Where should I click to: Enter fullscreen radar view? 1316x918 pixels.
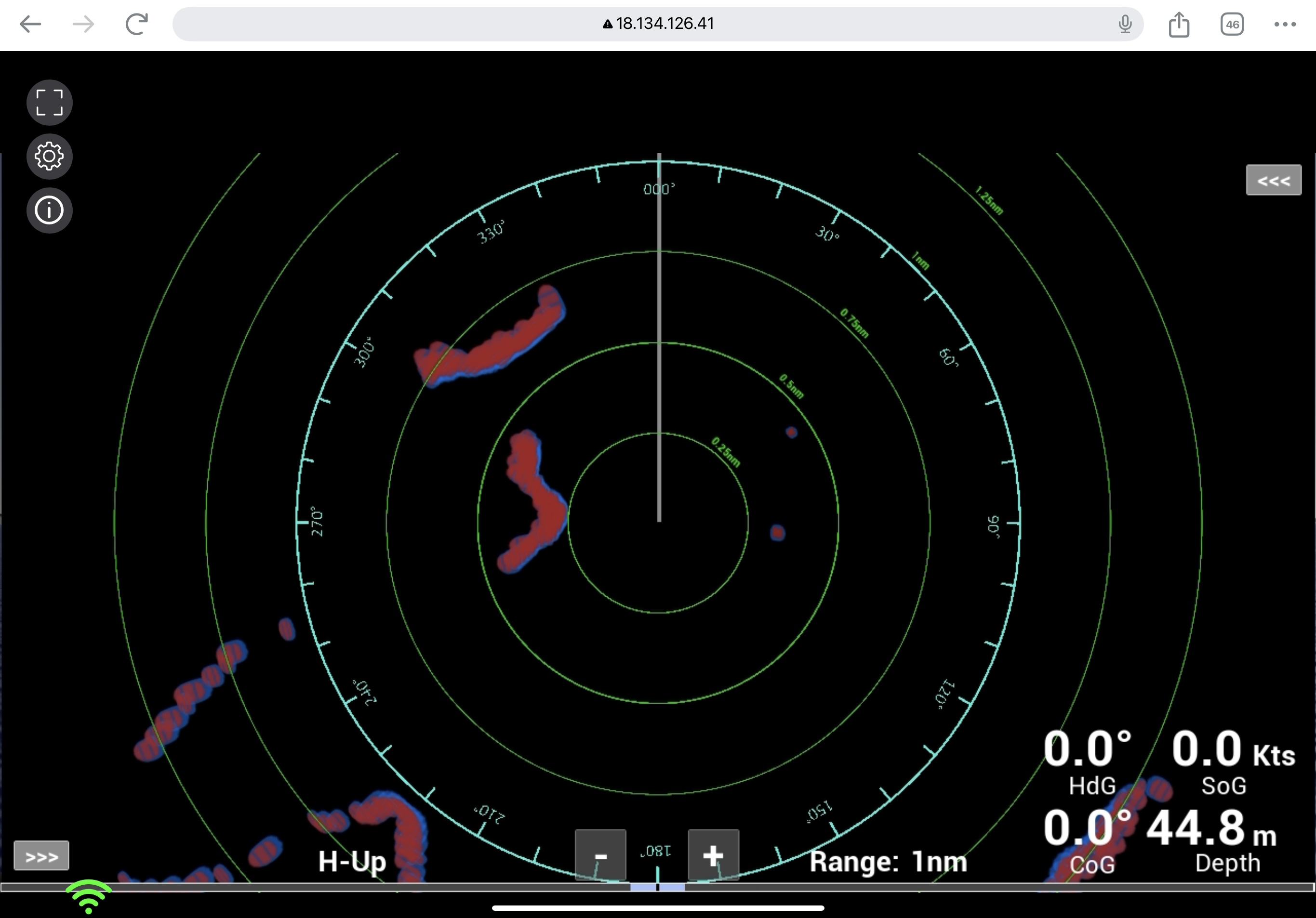coord(49,103)
